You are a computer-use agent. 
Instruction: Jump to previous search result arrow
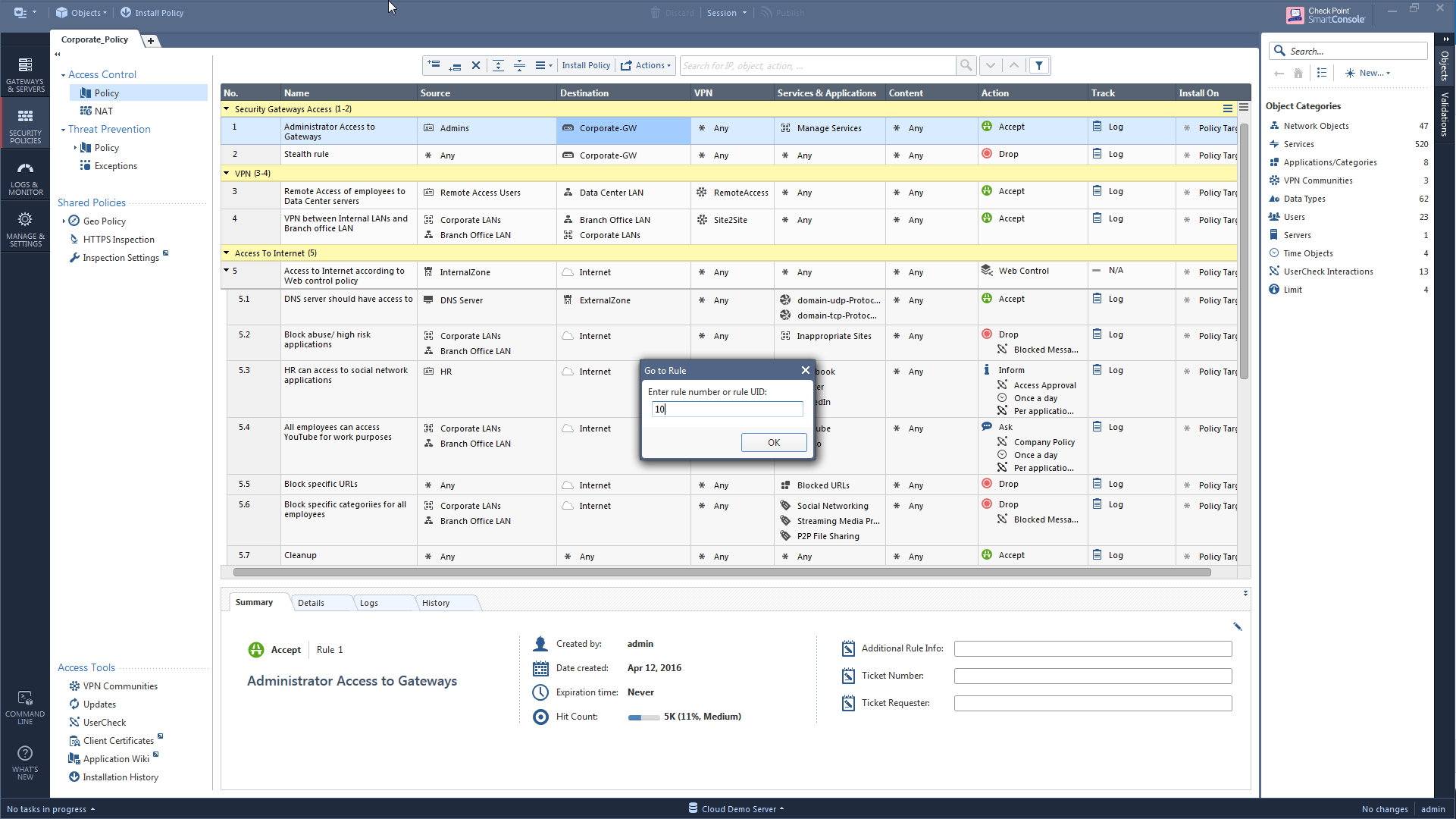(x=1014, y=65)
